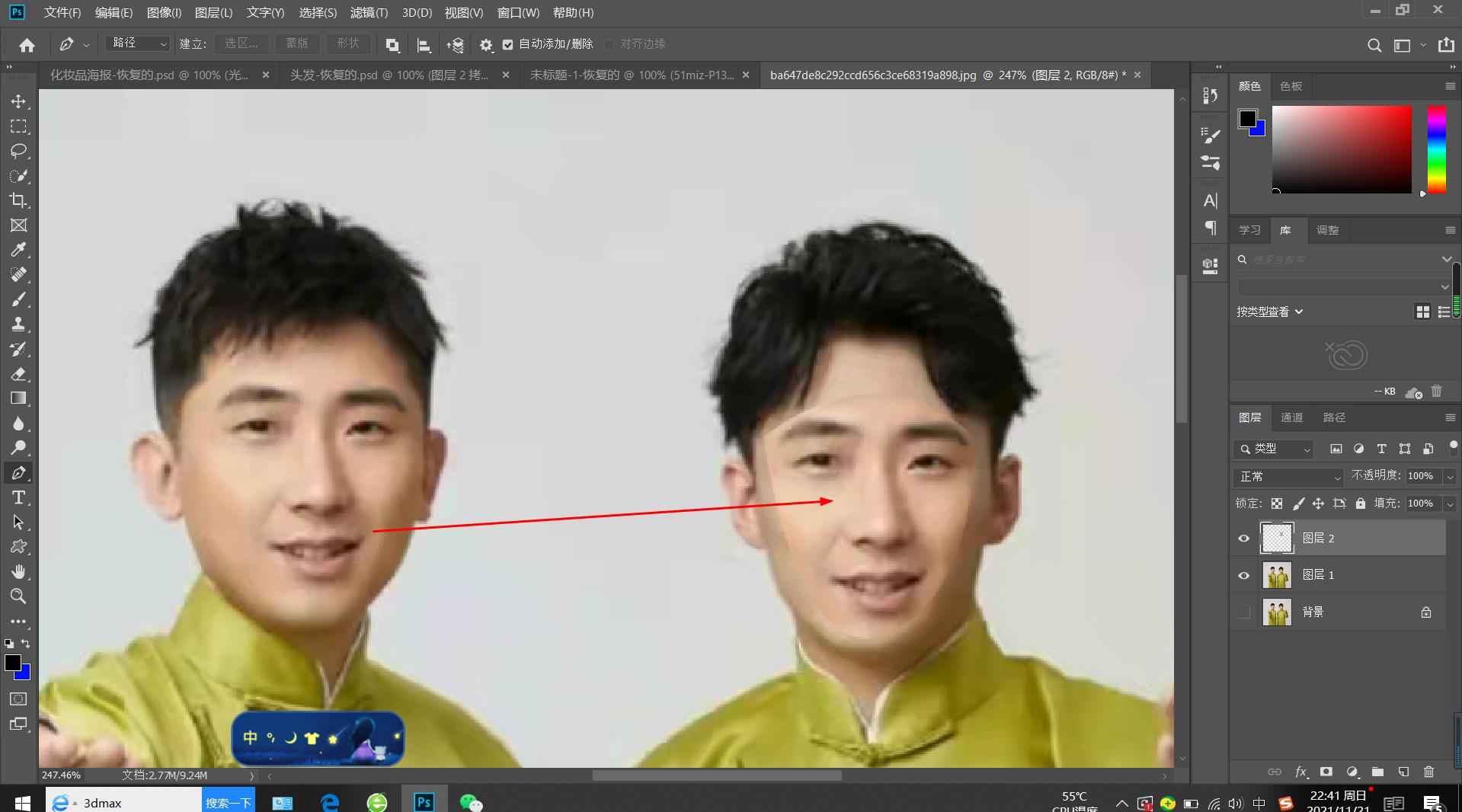Show the 背景 layer visibility

[x=1244, y=612]
